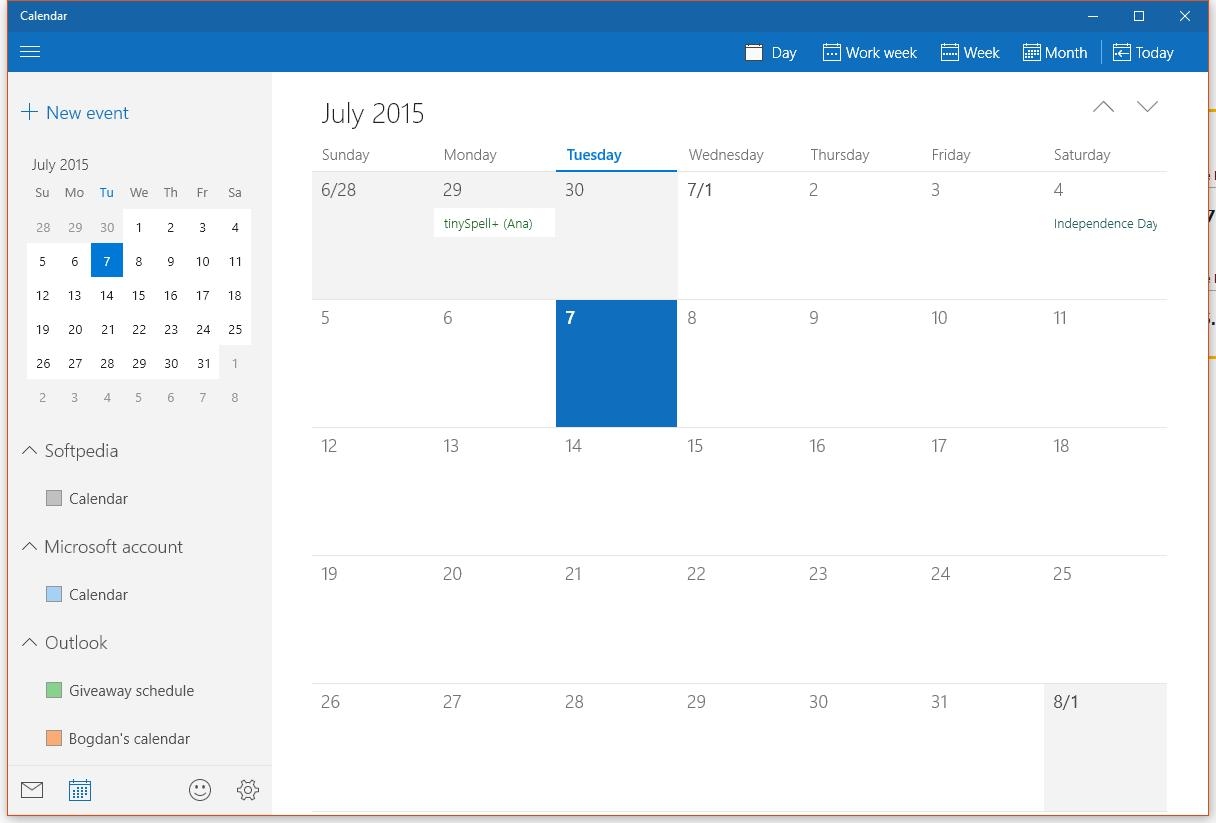Toggle the Softpedia Calendar color checkbox

[54, 498]
